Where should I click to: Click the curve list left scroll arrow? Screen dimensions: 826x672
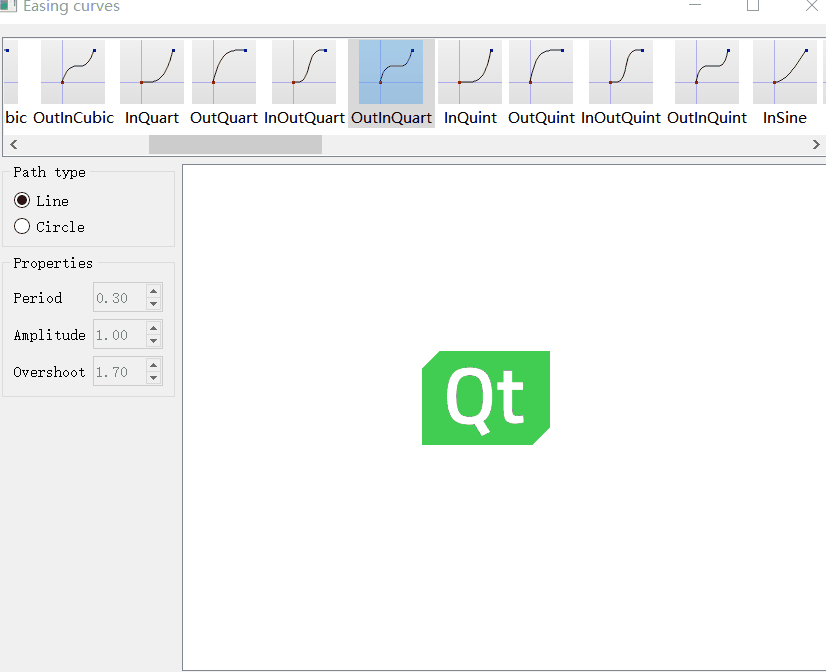click(14, 144)
